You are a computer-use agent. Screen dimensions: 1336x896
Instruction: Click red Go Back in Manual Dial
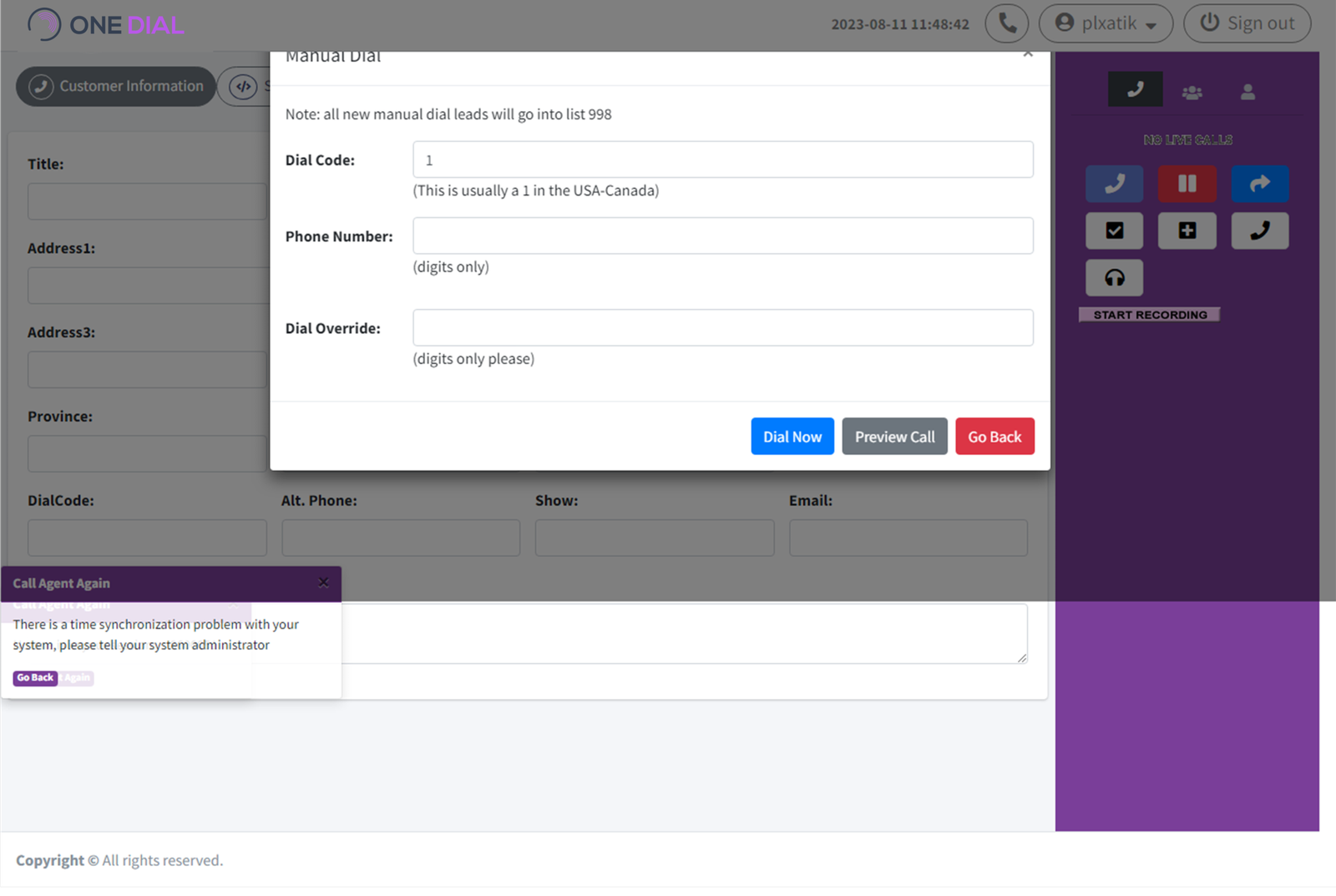tap(994, 437)
